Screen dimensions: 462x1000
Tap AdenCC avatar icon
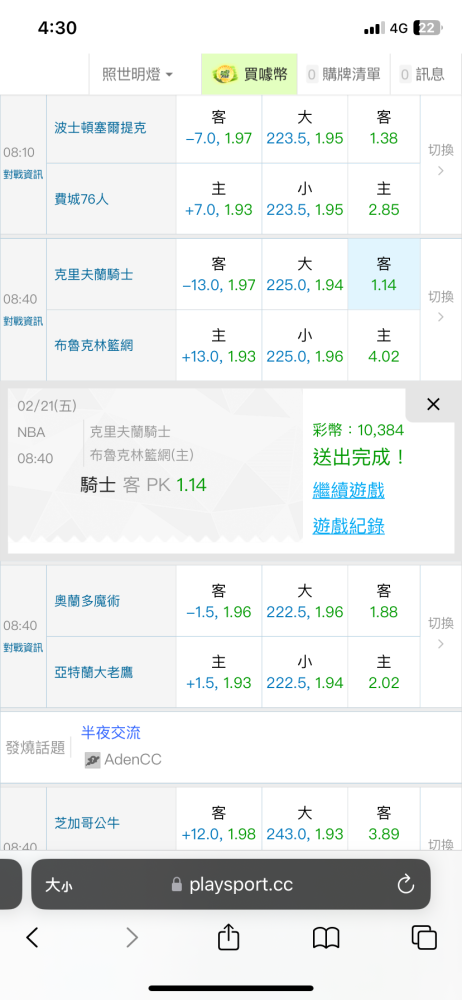(x=93, y=760)
